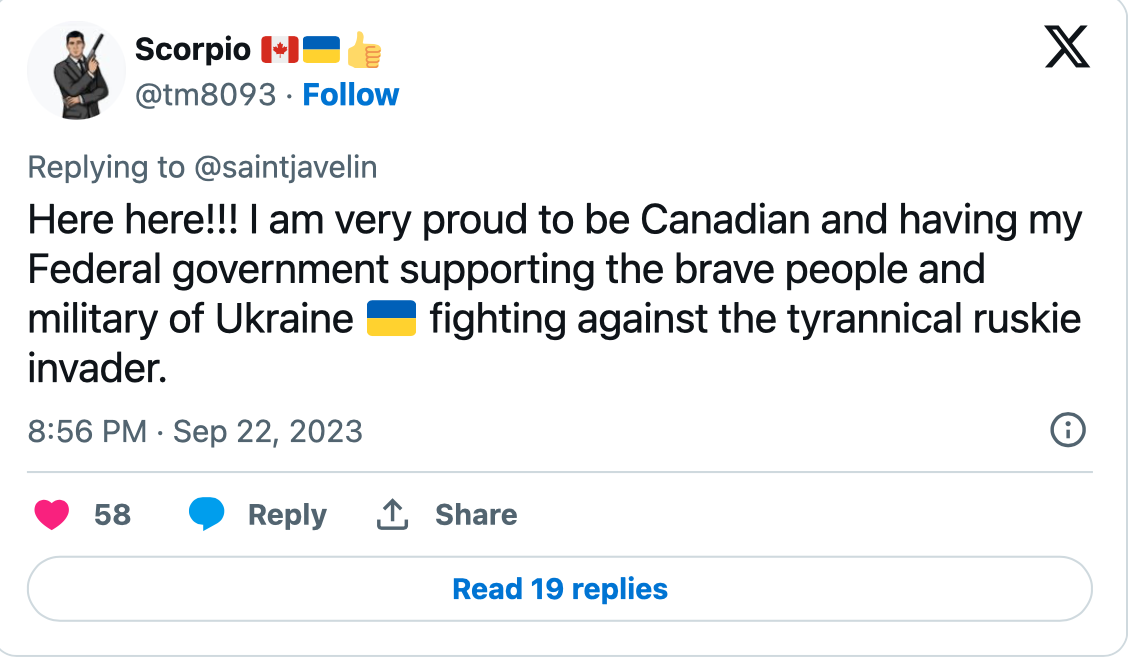Click the X logo icon
Image resolution: width=1128 pixels, height=660 pixels.
pyautogui.click(x=1067, y=47)
